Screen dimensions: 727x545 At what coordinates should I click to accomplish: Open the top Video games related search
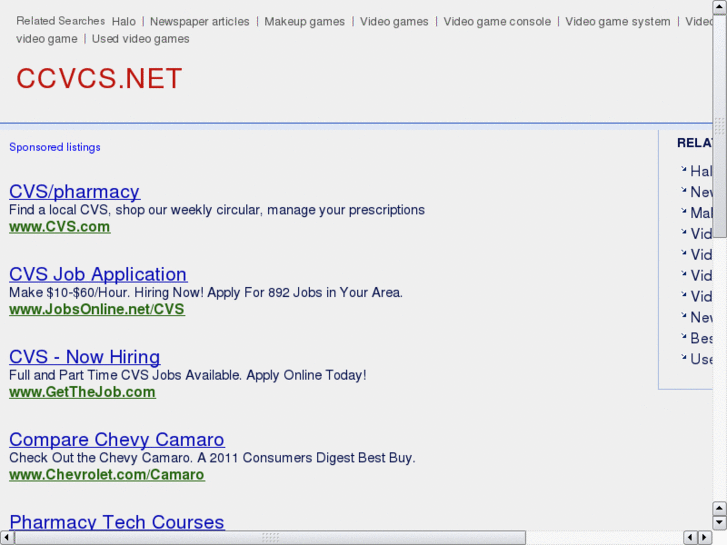pyautogui.click(x=394, y=21)
